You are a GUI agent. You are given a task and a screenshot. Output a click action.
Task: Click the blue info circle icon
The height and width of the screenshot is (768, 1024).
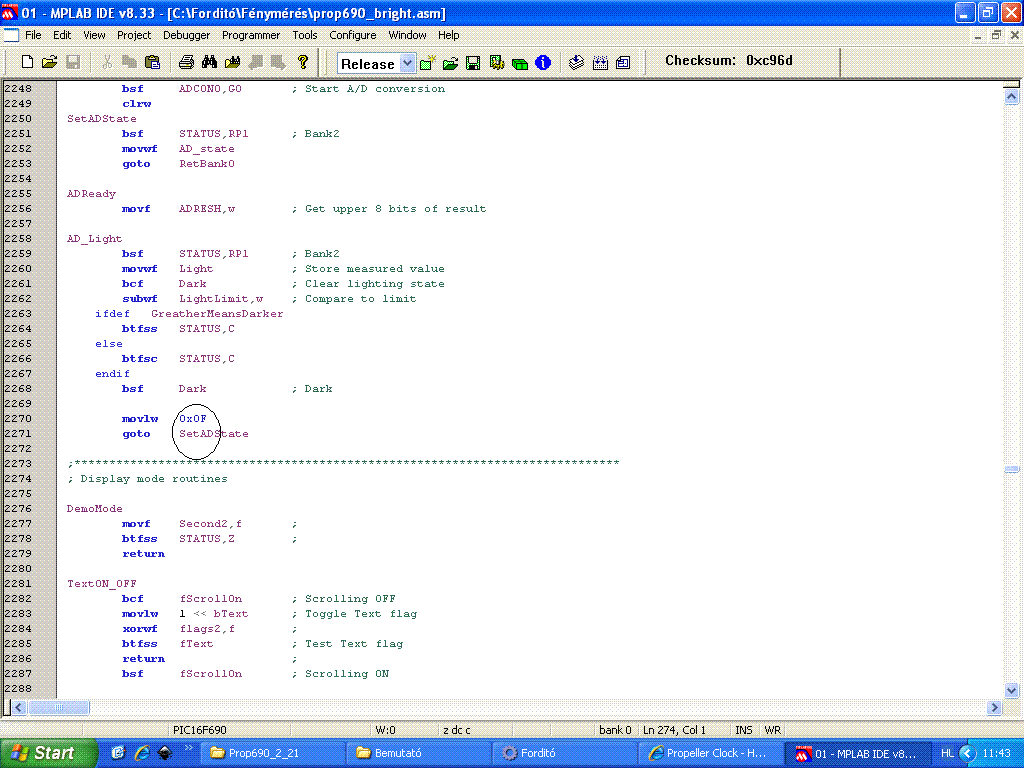tap(543, 63)
